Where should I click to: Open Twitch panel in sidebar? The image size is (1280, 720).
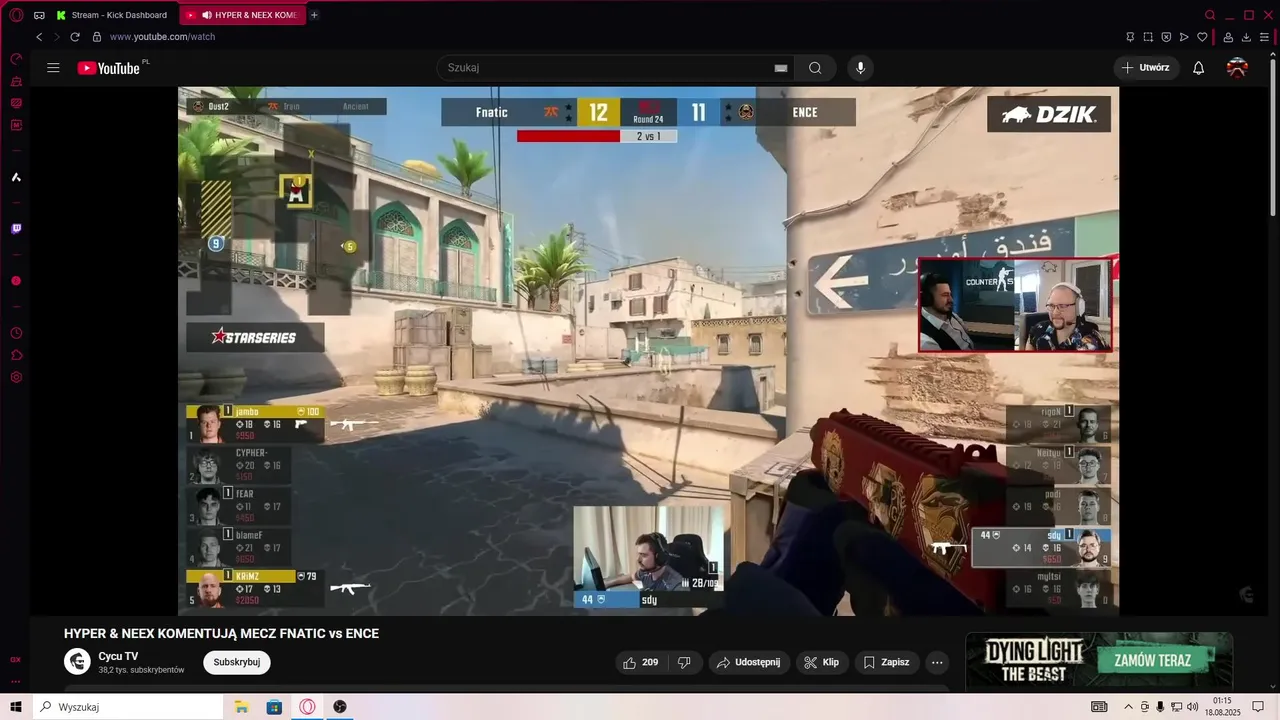16,229
